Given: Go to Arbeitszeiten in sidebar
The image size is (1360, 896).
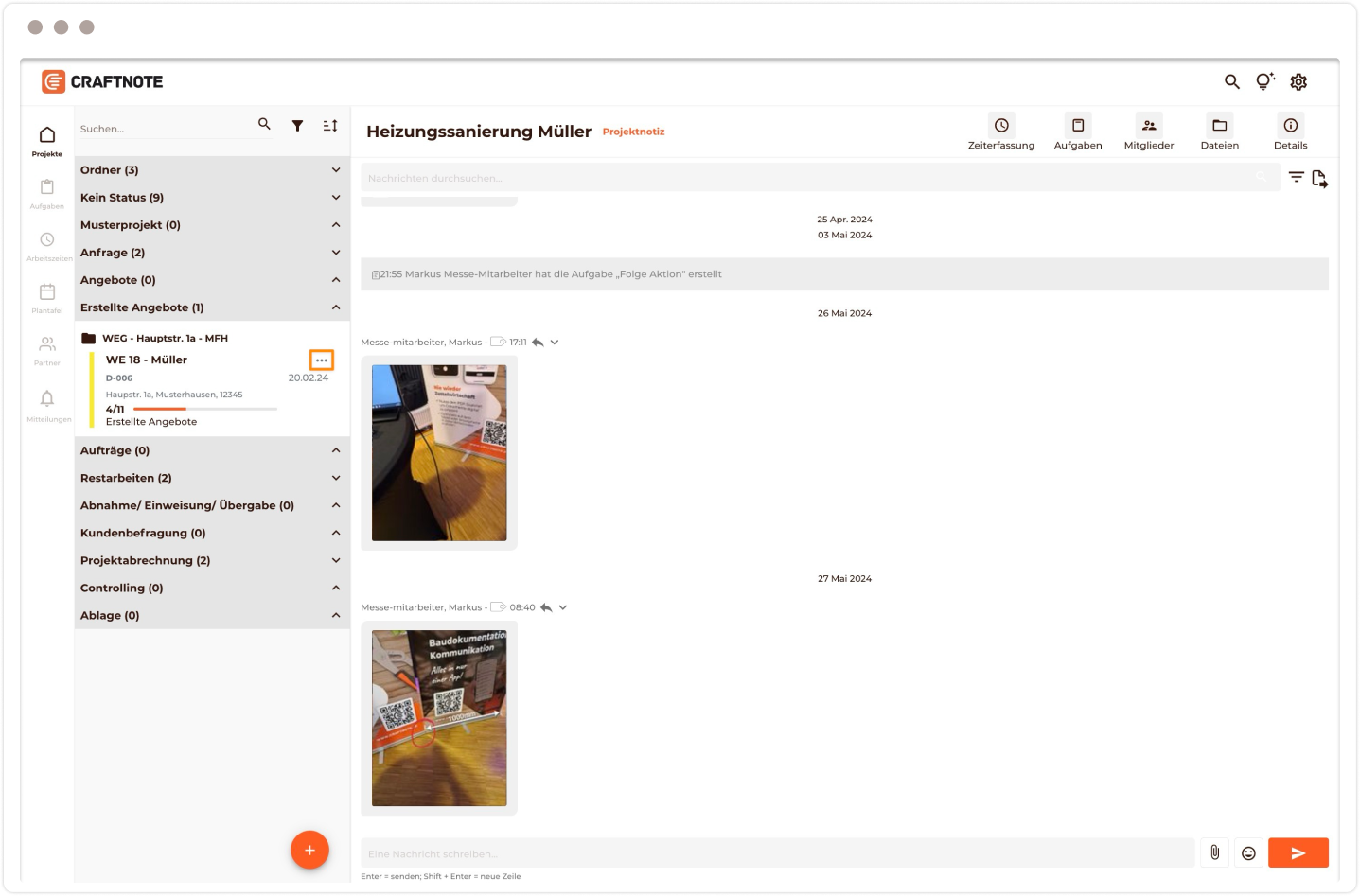Looking at the screenshot, I should click(47, 245).
